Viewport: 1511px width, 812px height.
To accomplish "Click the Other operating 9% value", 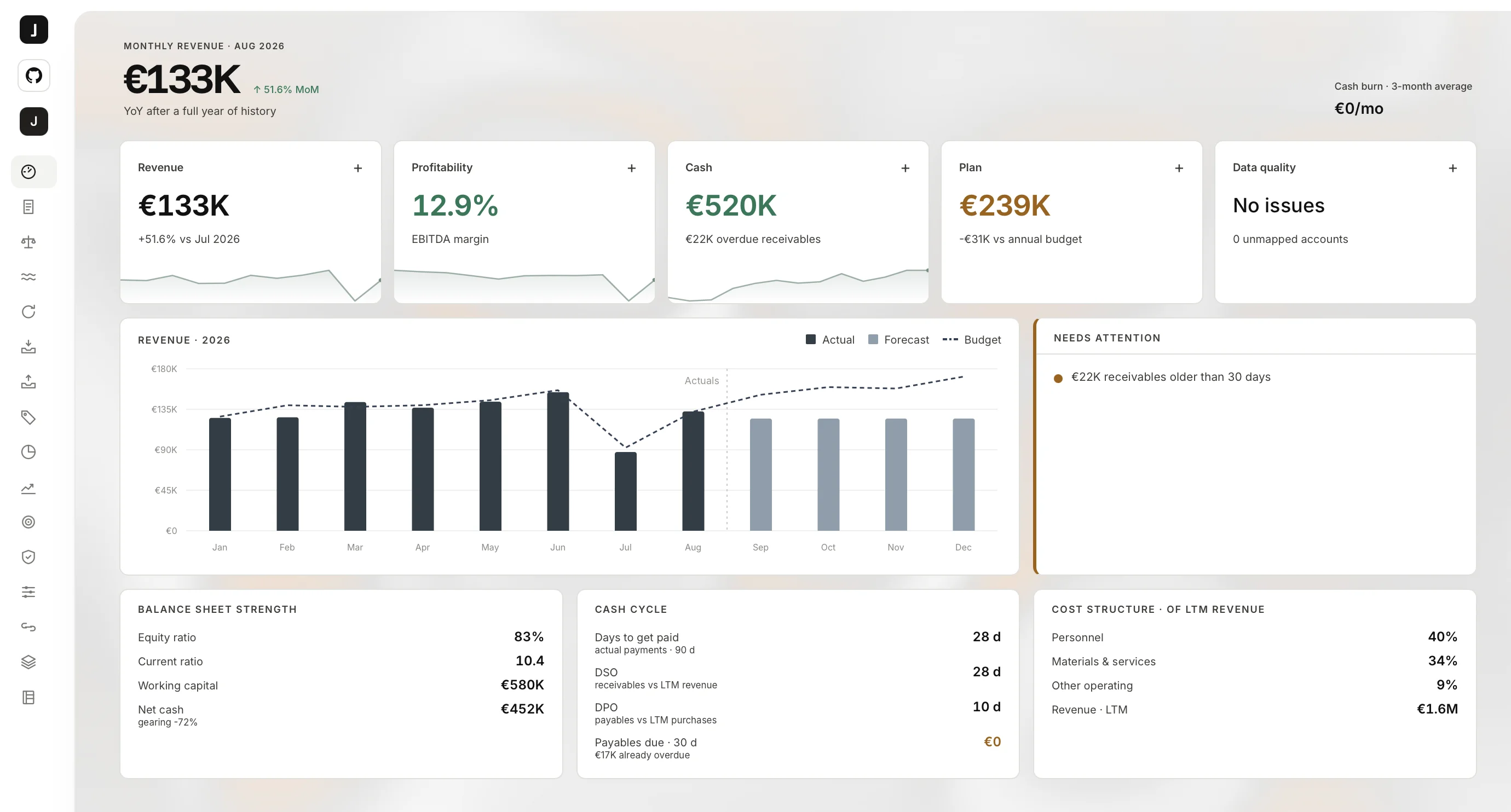I will click(1447, 685).
